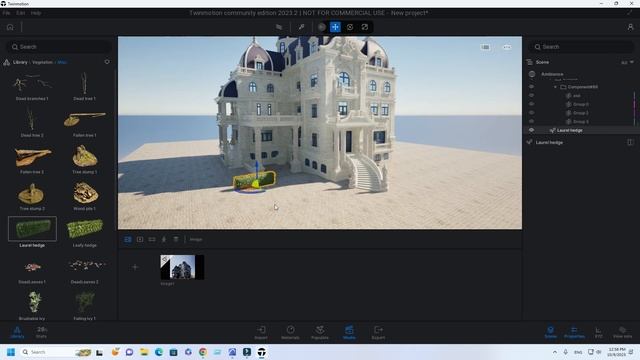Select Ambience in the scene tree

[552, 74]
